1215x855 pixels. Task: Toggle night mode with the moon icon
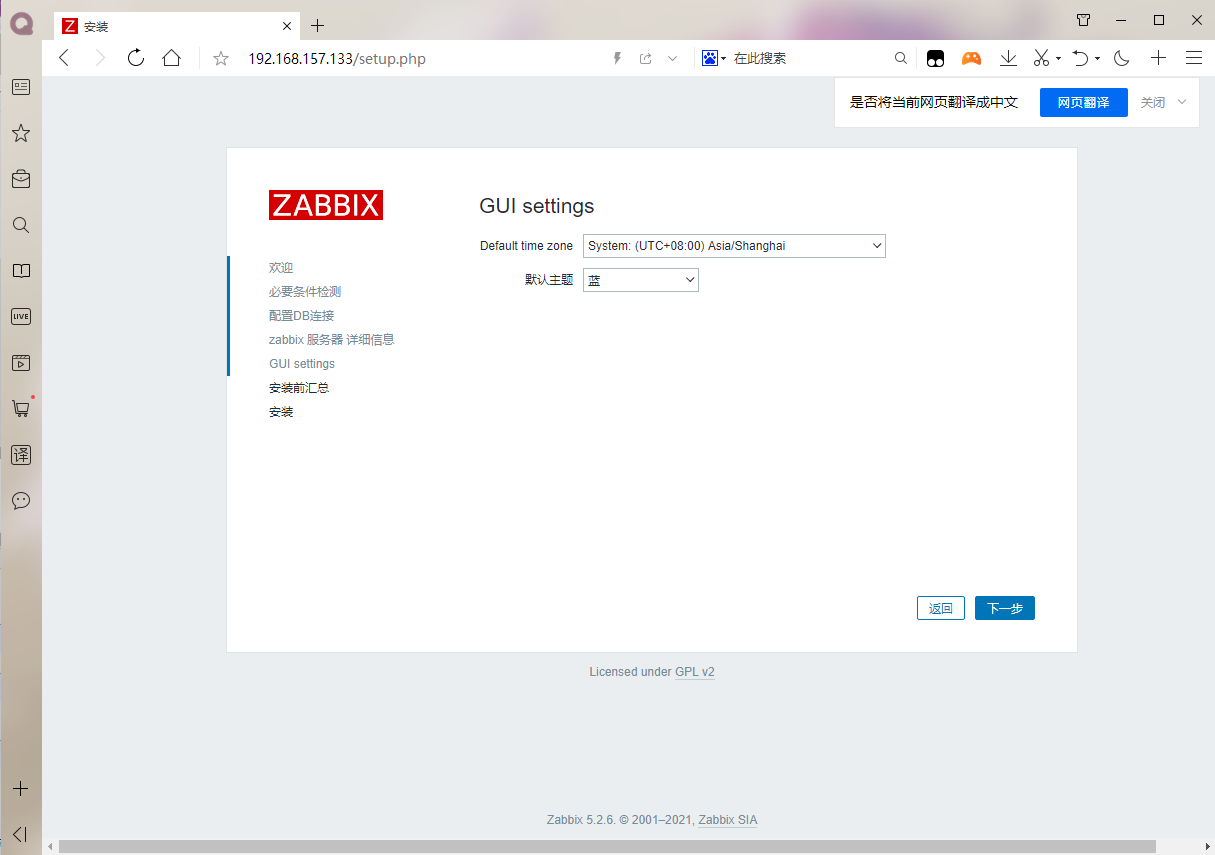1122,58
